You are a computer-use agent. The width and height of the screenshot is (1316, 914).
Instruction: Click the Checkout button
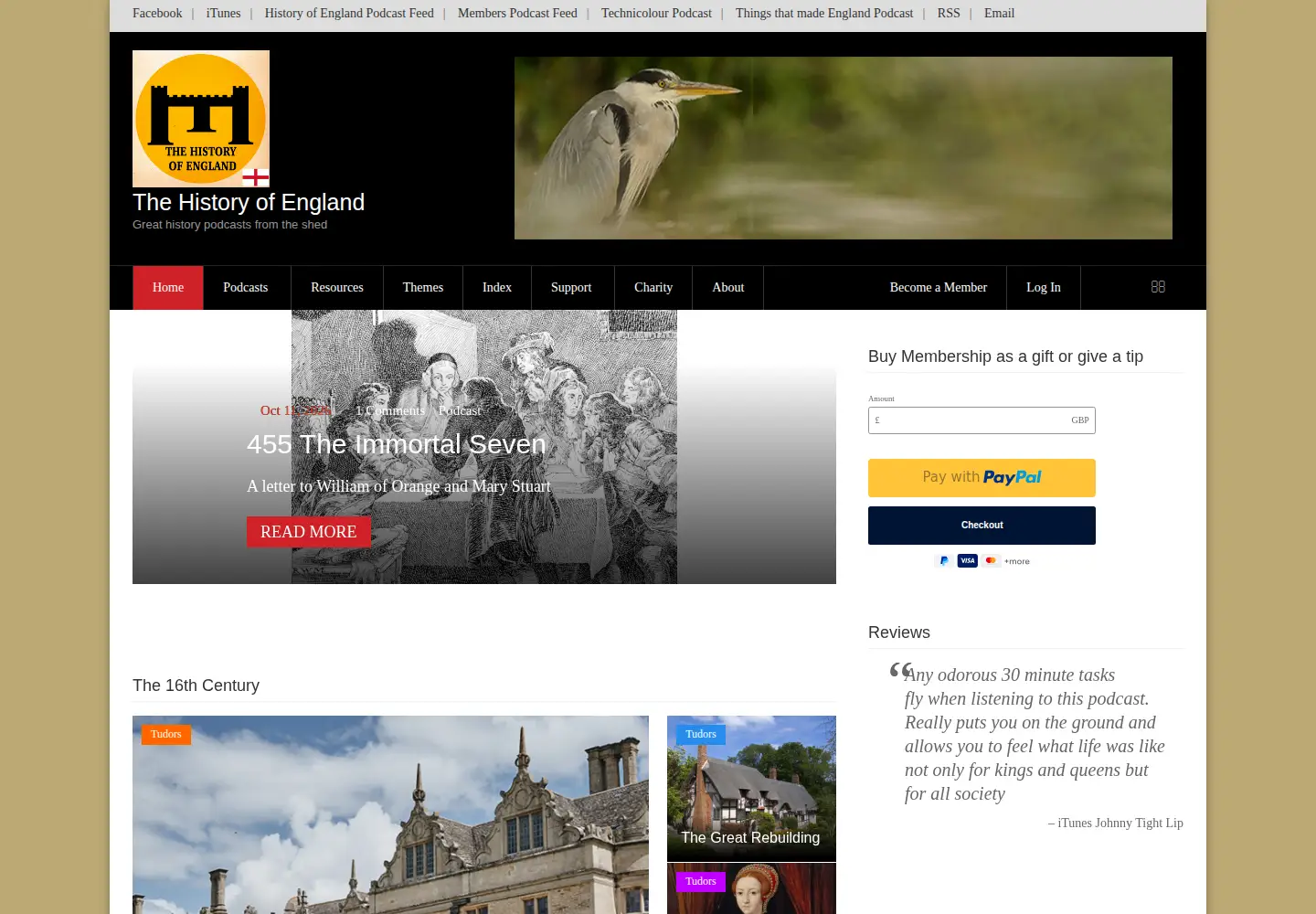pyautogui.click(x=982, y=526)
